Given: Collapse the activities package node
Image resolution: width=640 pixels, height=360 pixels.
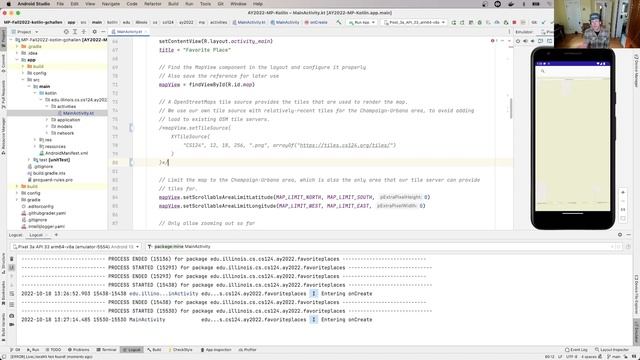Looking at the screenshot, I should coord(47,107).
